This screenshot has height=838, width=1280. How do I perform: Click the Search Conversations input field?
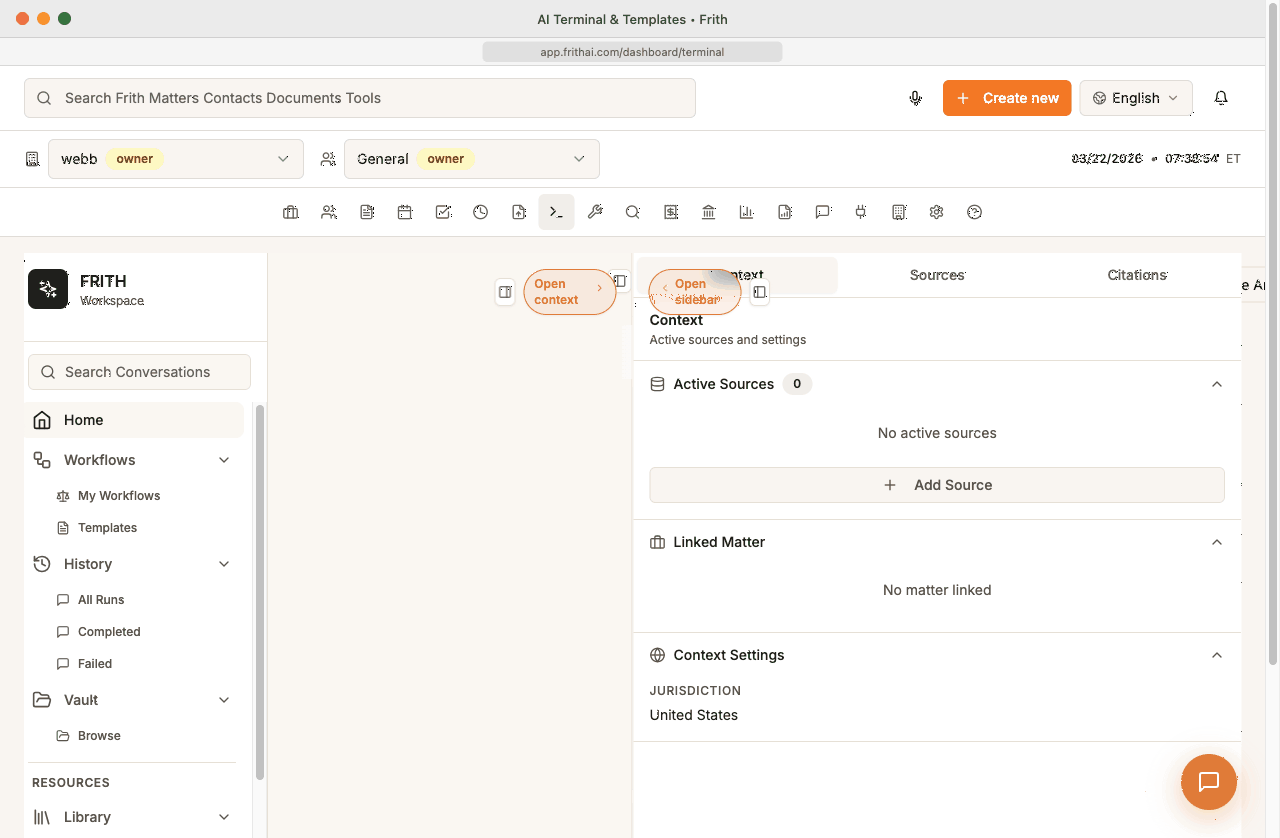(139, 371)
